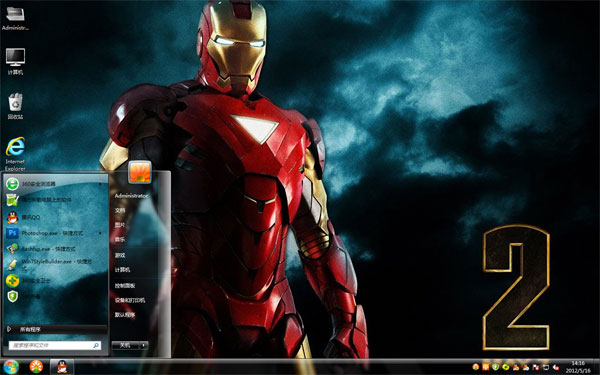The height and width of the screenshot is (375, 600).
Task: Click the search magnifier icon in Start menu
Action: pos(96,345)
